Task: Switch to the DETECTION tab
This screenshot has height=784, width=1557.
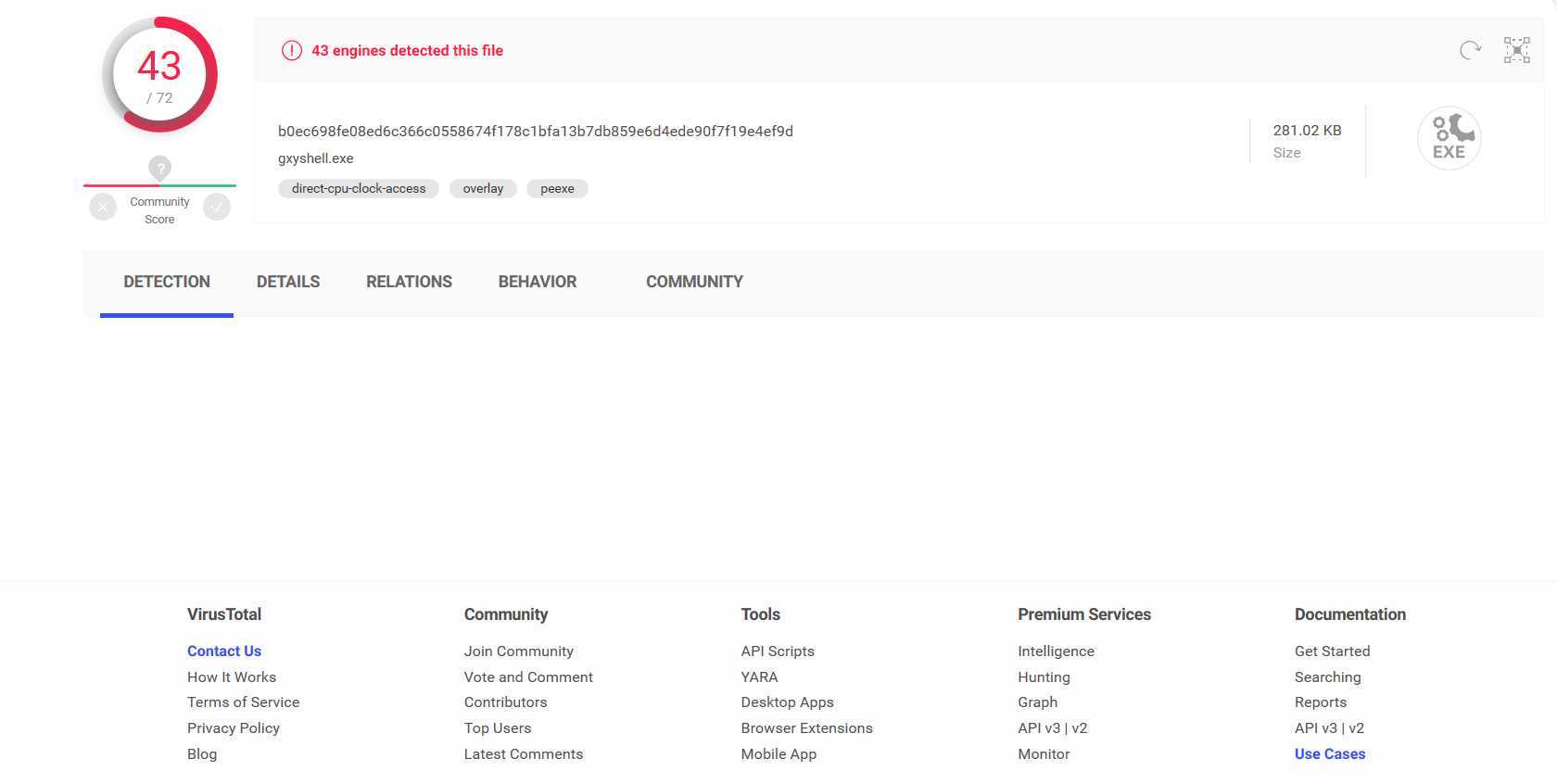Action: [x=167, y=282]
